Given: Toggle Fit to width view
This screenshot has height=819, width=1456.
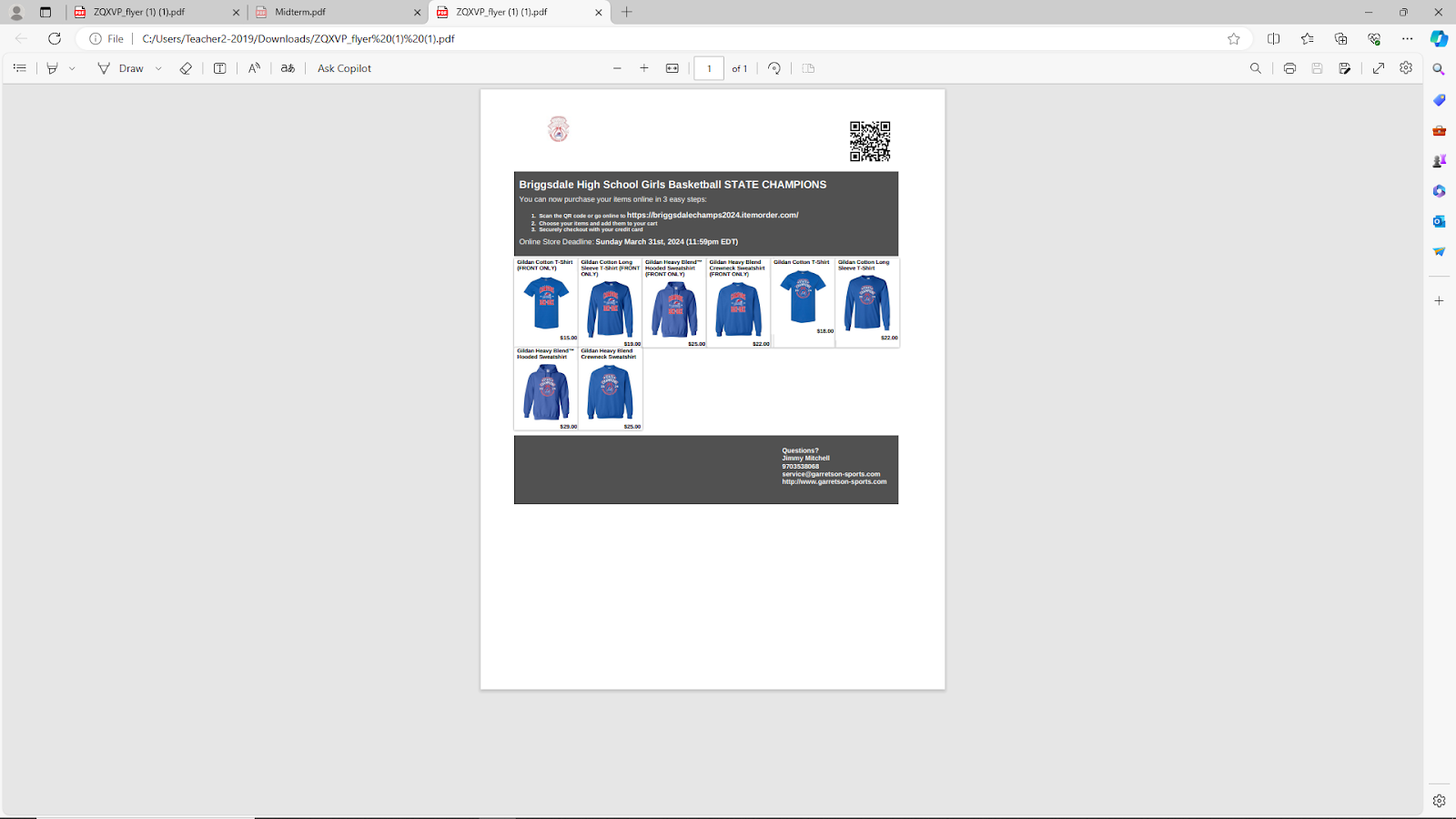Looking at the screenshot, I should click(x=672, y=68).
